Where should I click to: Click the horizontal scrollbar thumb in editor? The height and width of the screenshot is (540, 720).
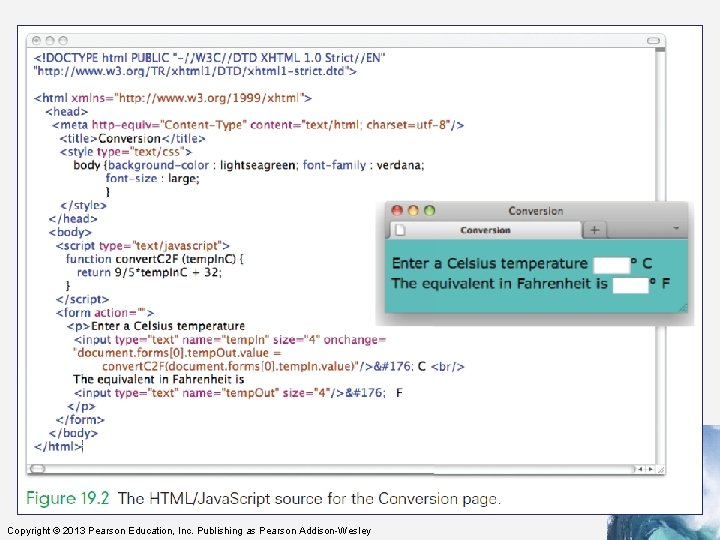[37, 469]
